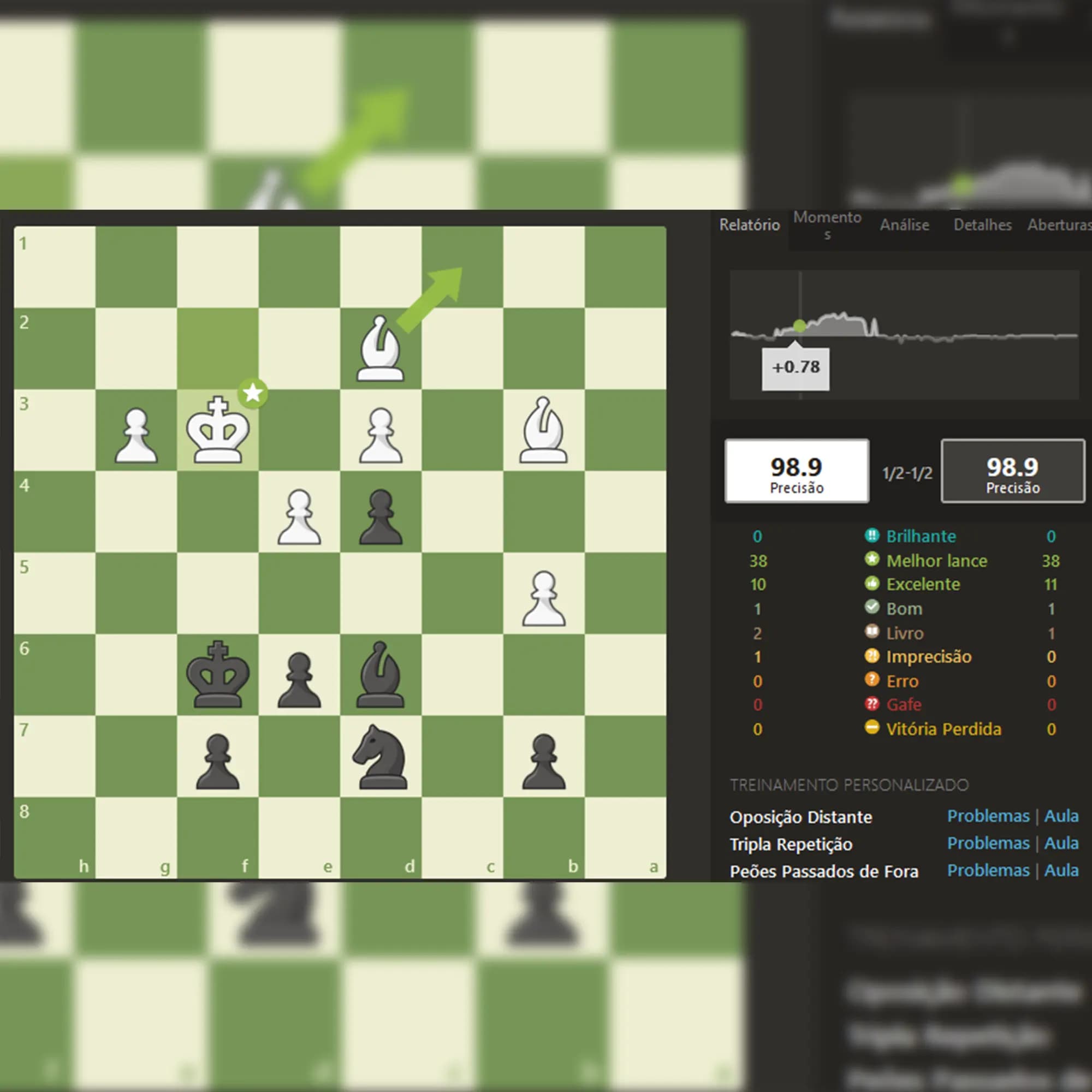Click the green marker on evaluation graph
Screen dimensions: 1092x1092
click(799, 325)
